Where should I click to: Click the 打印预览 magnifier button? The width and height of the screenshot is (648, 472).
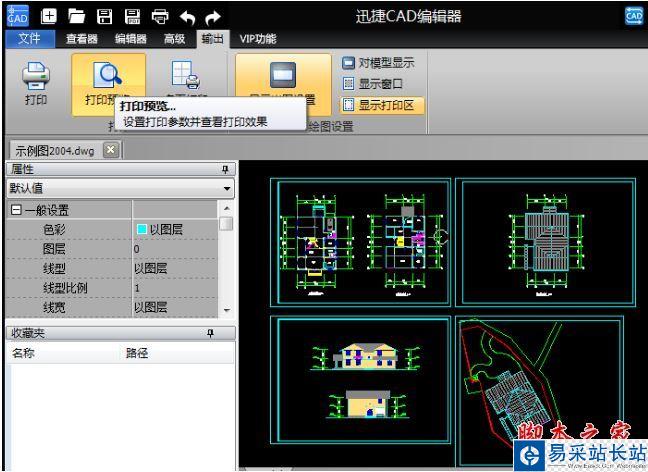click(x=108, y=84)
